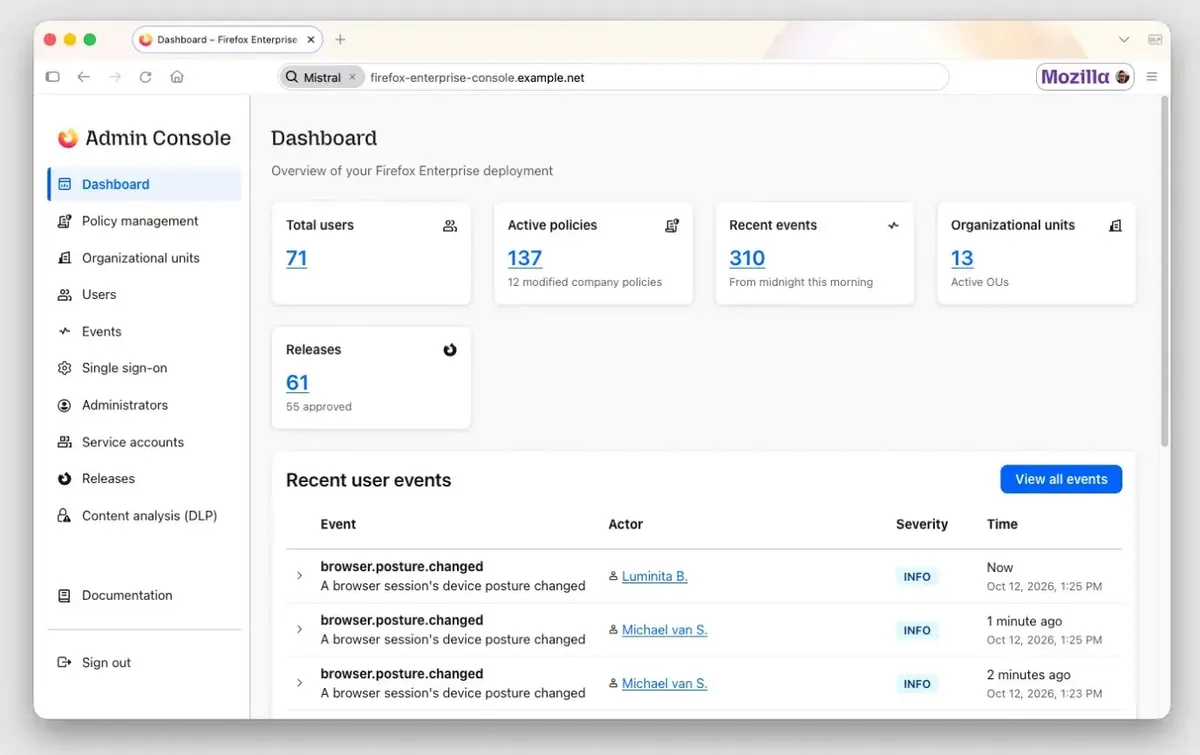Open Michael van S. link at 1 minute ago
The height and width of the screenshot is (755, 1200).
click(664, 630)
